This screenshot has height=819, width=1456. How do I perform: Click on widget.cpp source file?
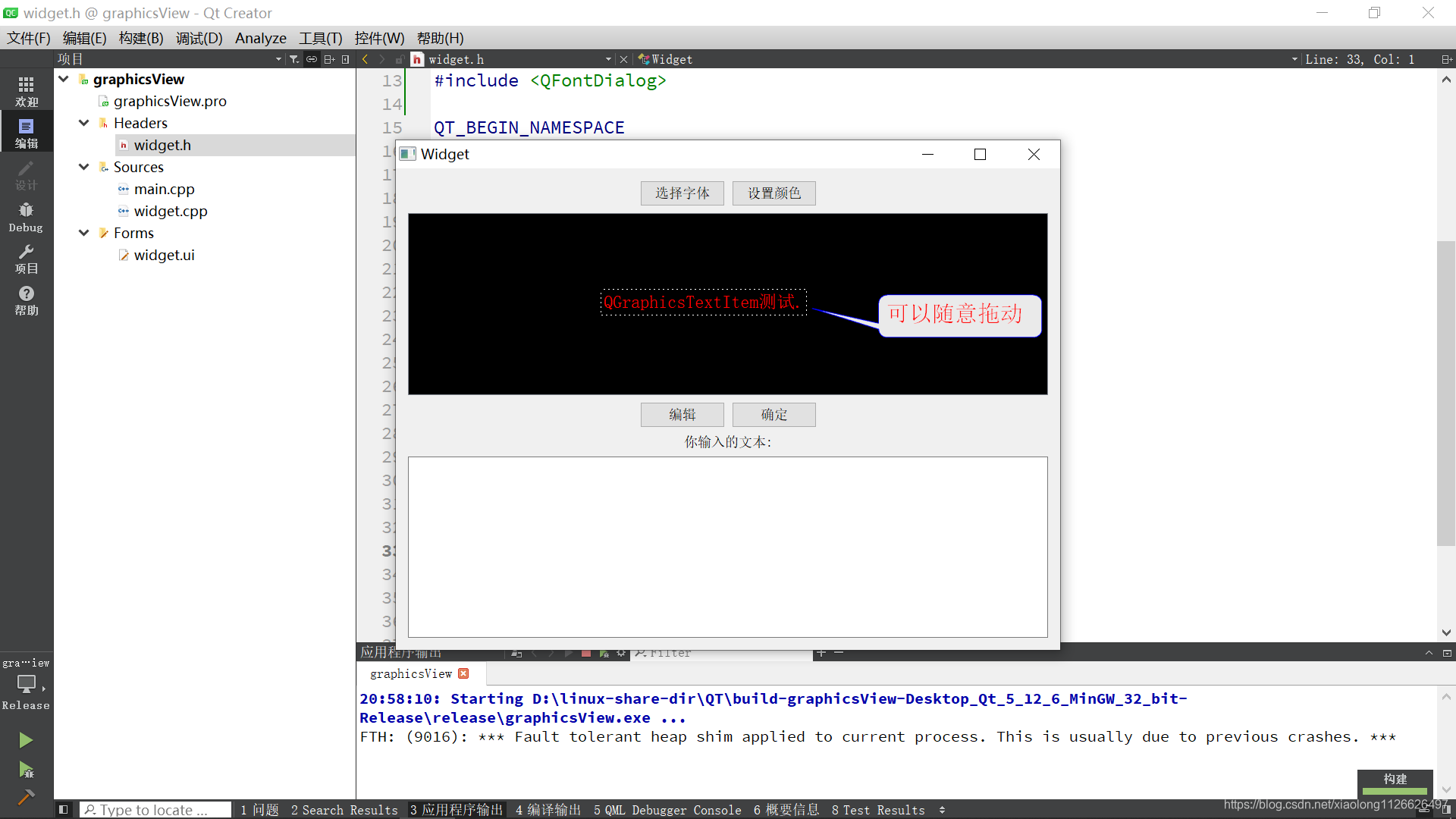(x=170, y=210)
